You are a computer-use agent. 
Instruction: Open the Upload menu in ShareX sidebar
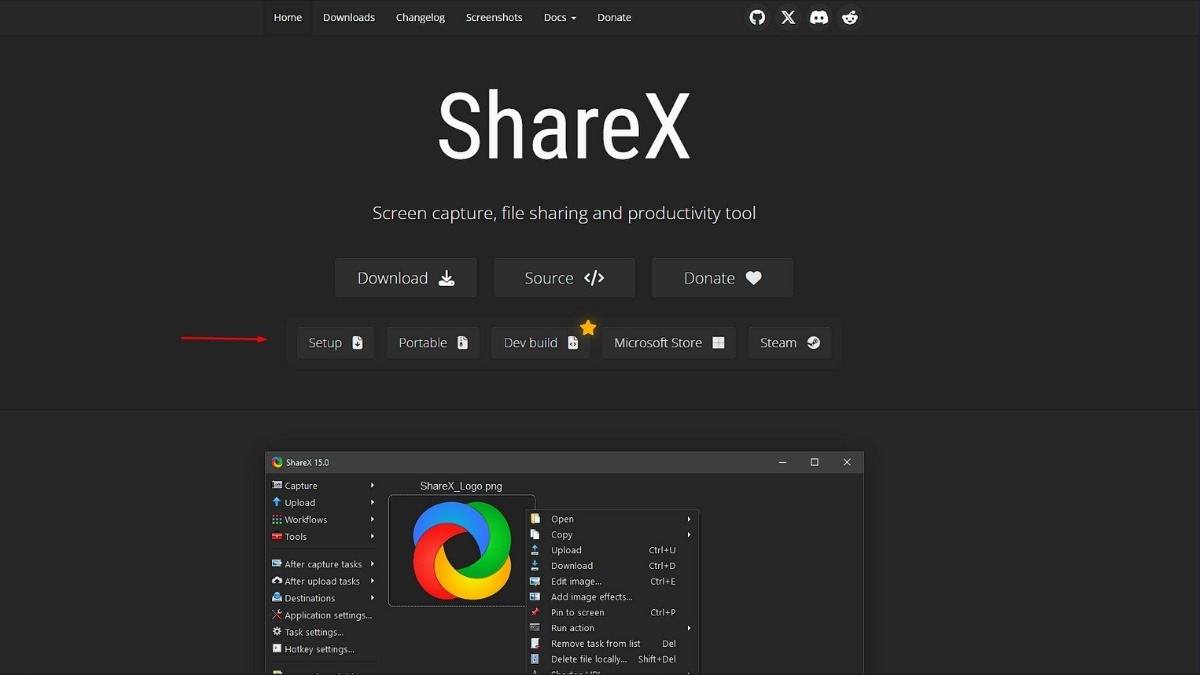pos(324,503)
